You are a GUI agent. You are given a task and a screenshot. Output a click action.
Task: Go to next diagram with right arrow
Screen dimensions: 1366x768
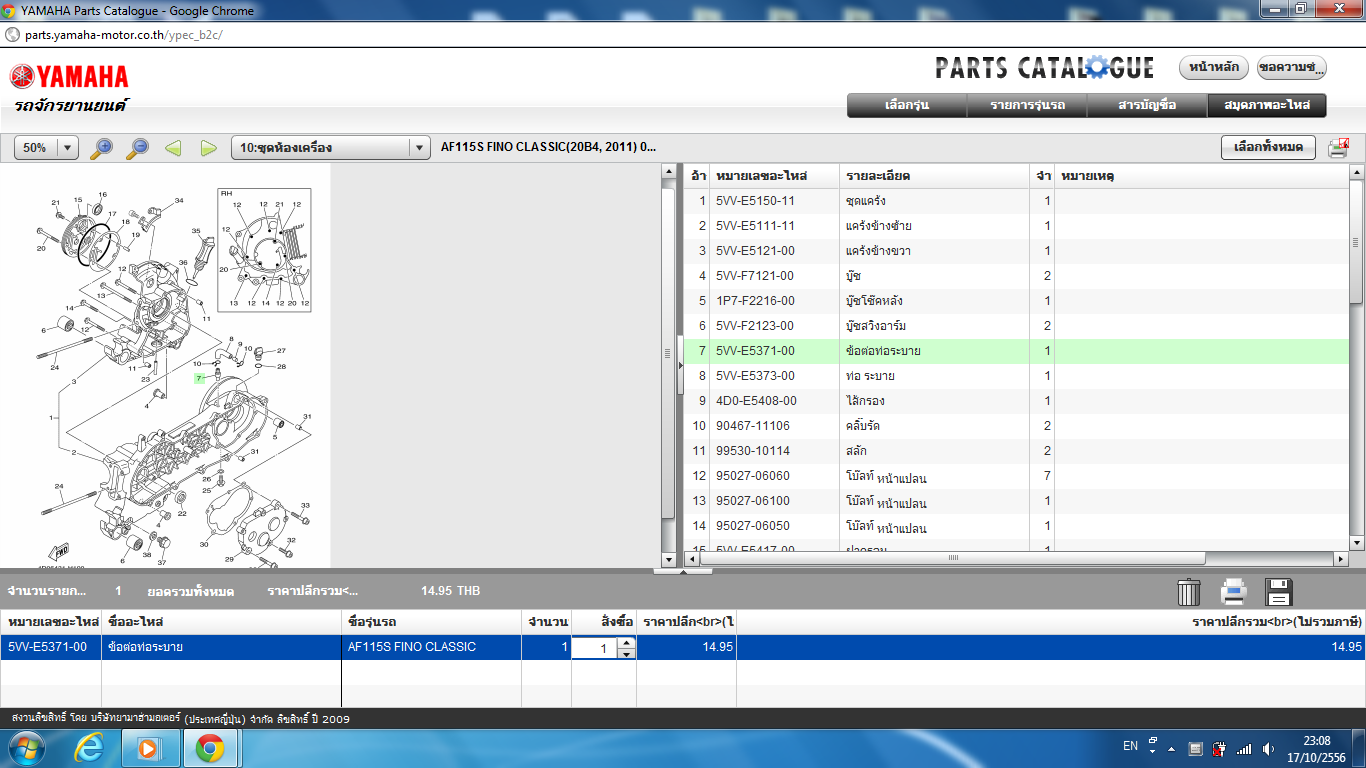[x=209, y=148]
